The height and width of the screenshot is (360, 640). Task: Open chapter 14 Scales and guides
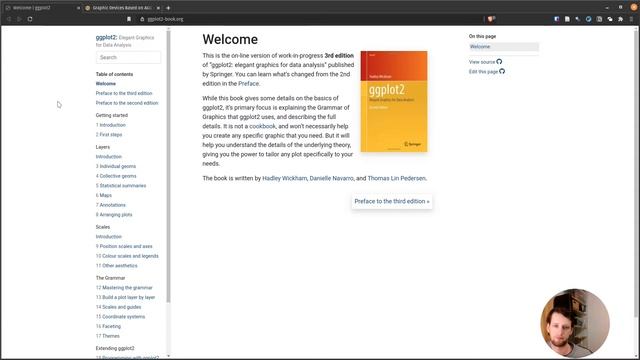[118, 307]
